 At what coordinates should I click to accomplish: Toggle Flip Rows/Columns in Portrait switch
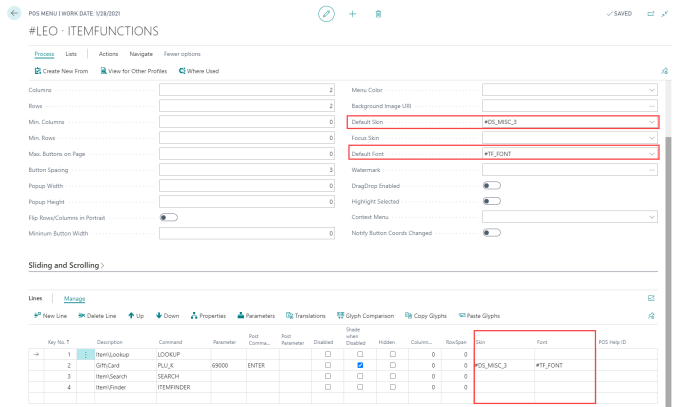tap(169, 216)
